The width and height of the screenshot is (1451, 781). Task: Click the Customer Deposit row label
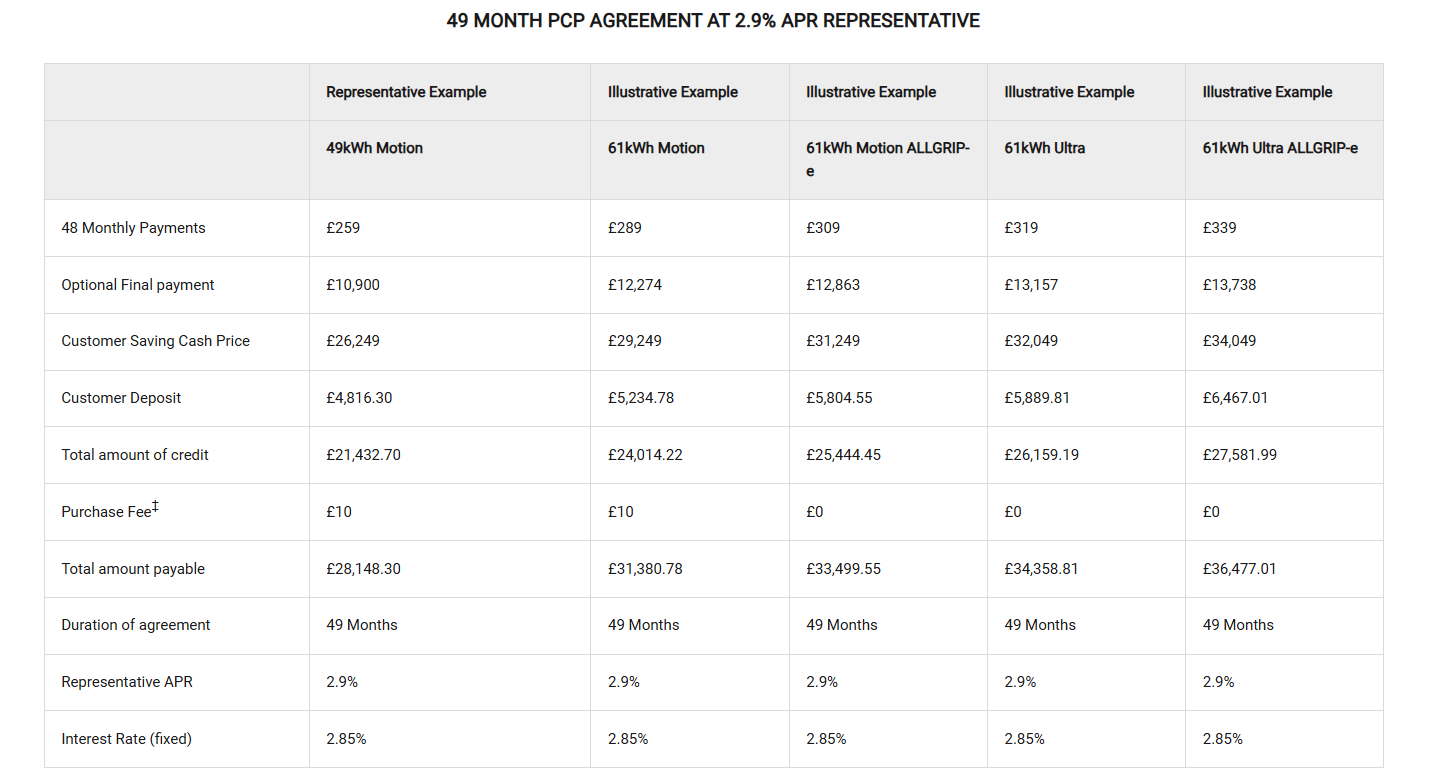pyautogui.click(x=121, y=398)
